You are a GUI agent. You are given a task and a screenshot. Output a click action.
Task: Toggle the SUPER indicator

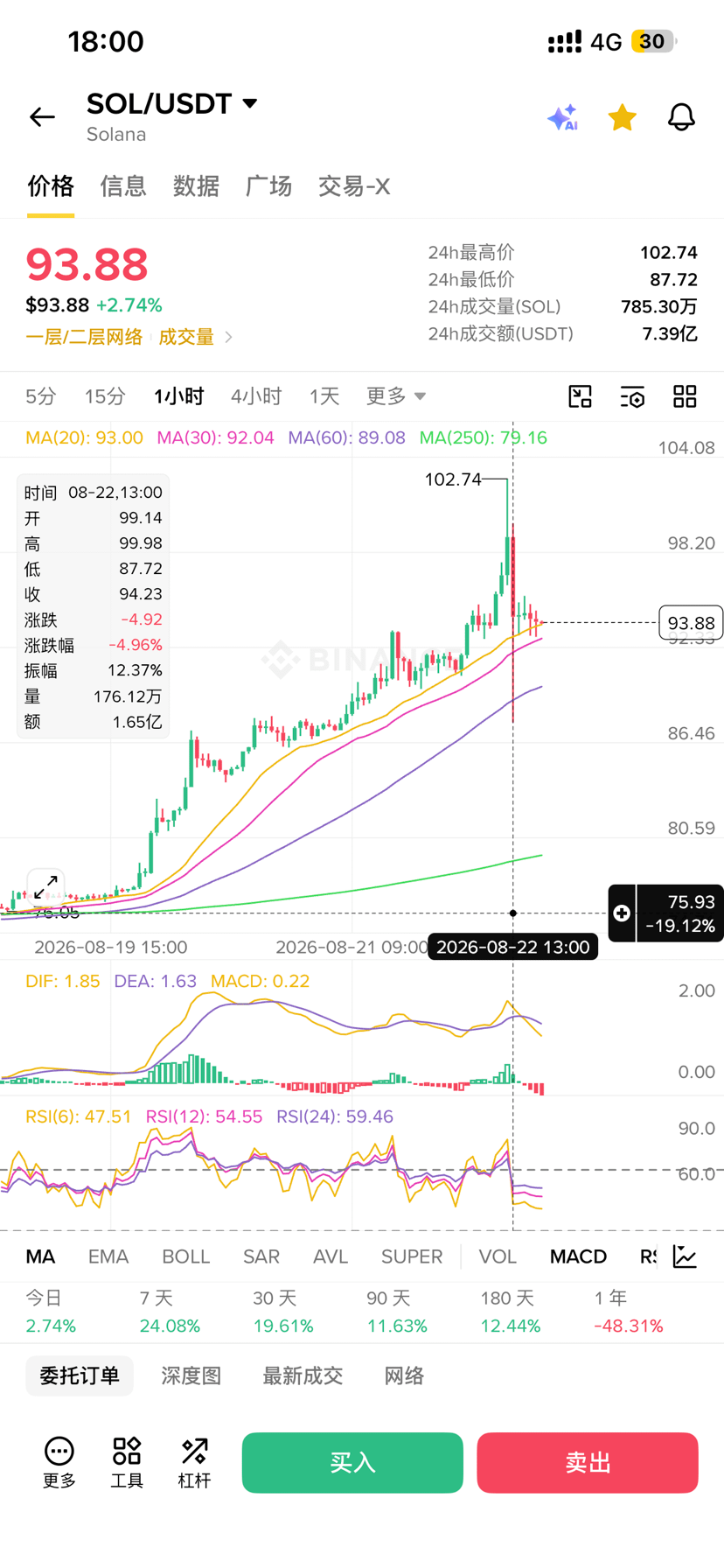(x=412, y=1256)
